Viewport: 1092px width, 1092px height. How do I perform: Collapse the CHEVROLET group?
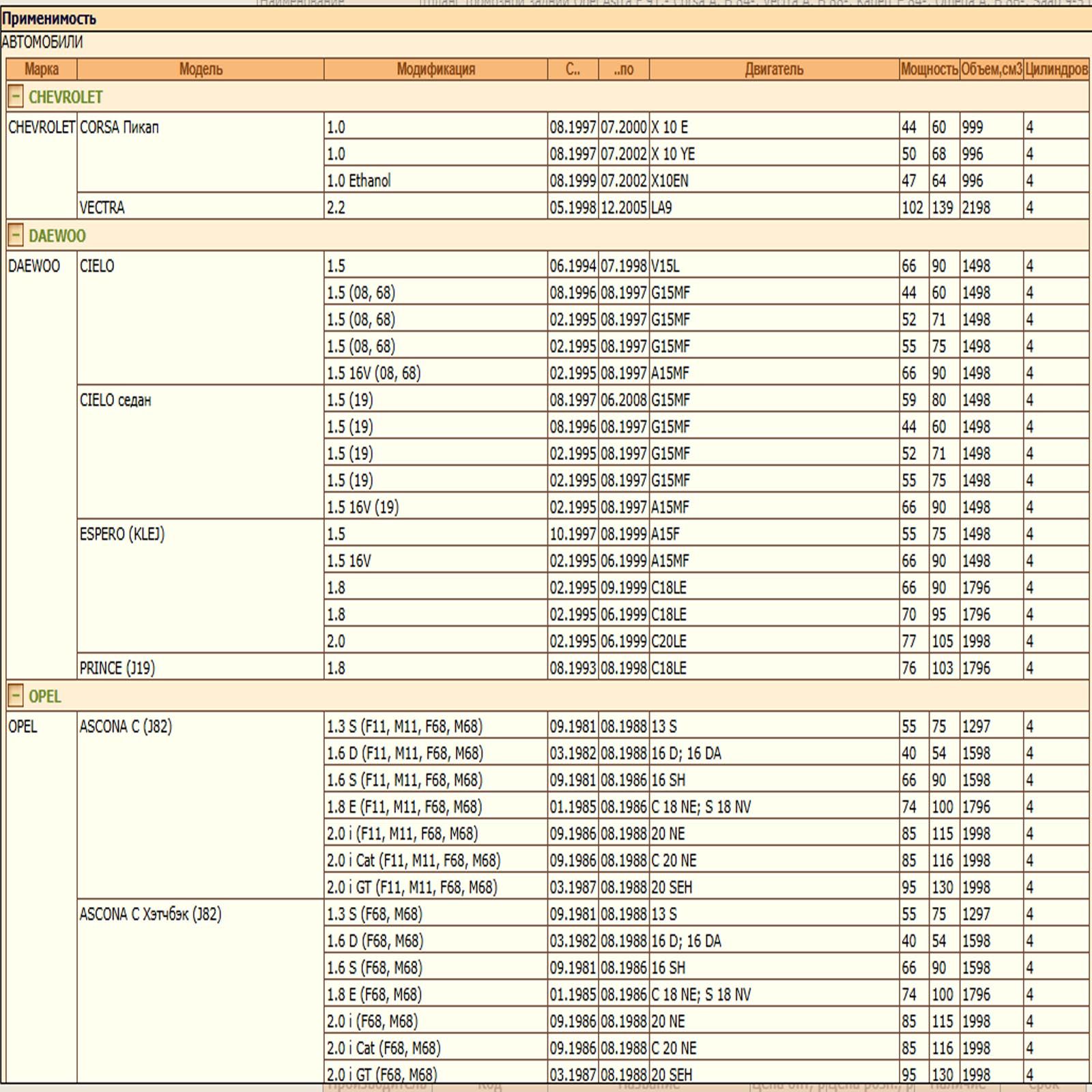[x=16, y=97]
